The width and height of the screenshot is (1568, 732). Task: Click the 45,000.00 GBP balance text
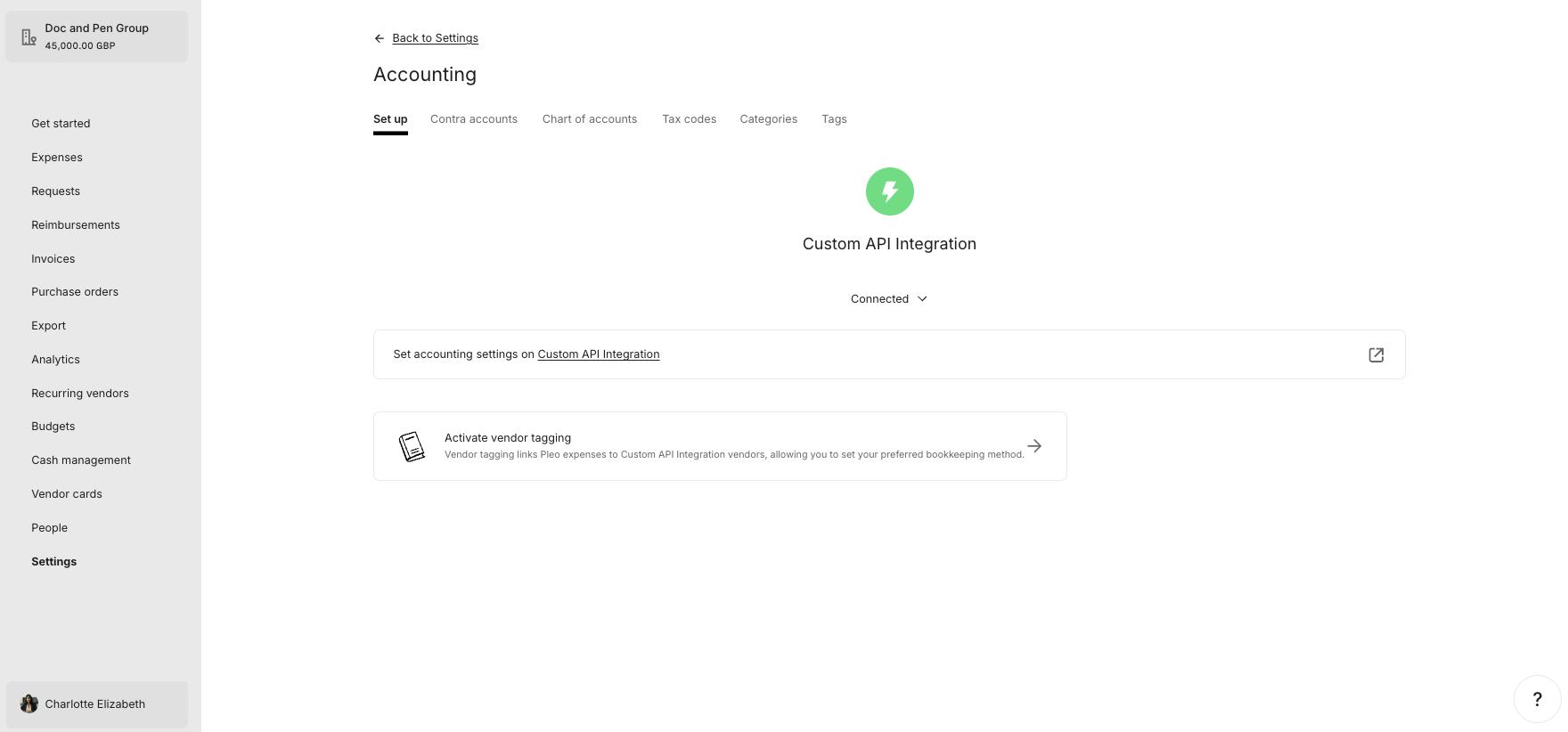click(x=80, y=46)
